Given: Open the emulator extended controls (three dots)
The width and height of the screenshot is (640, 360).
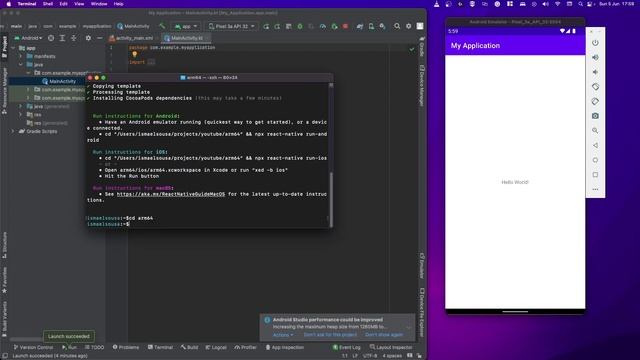Looking at the screenshot, I should (x=595, y=189).
